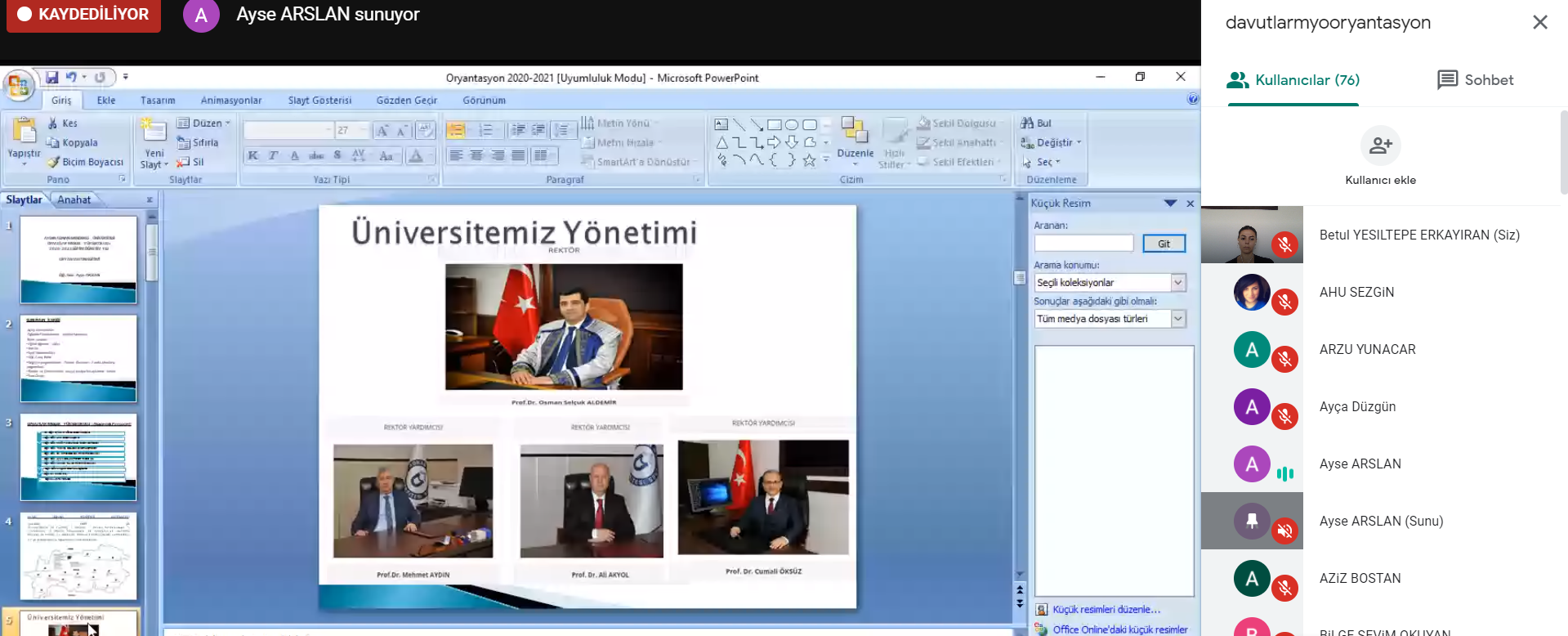Switch to the Sohbet tab
The image size is (1568, 636).
click(x=1475, y=80)
